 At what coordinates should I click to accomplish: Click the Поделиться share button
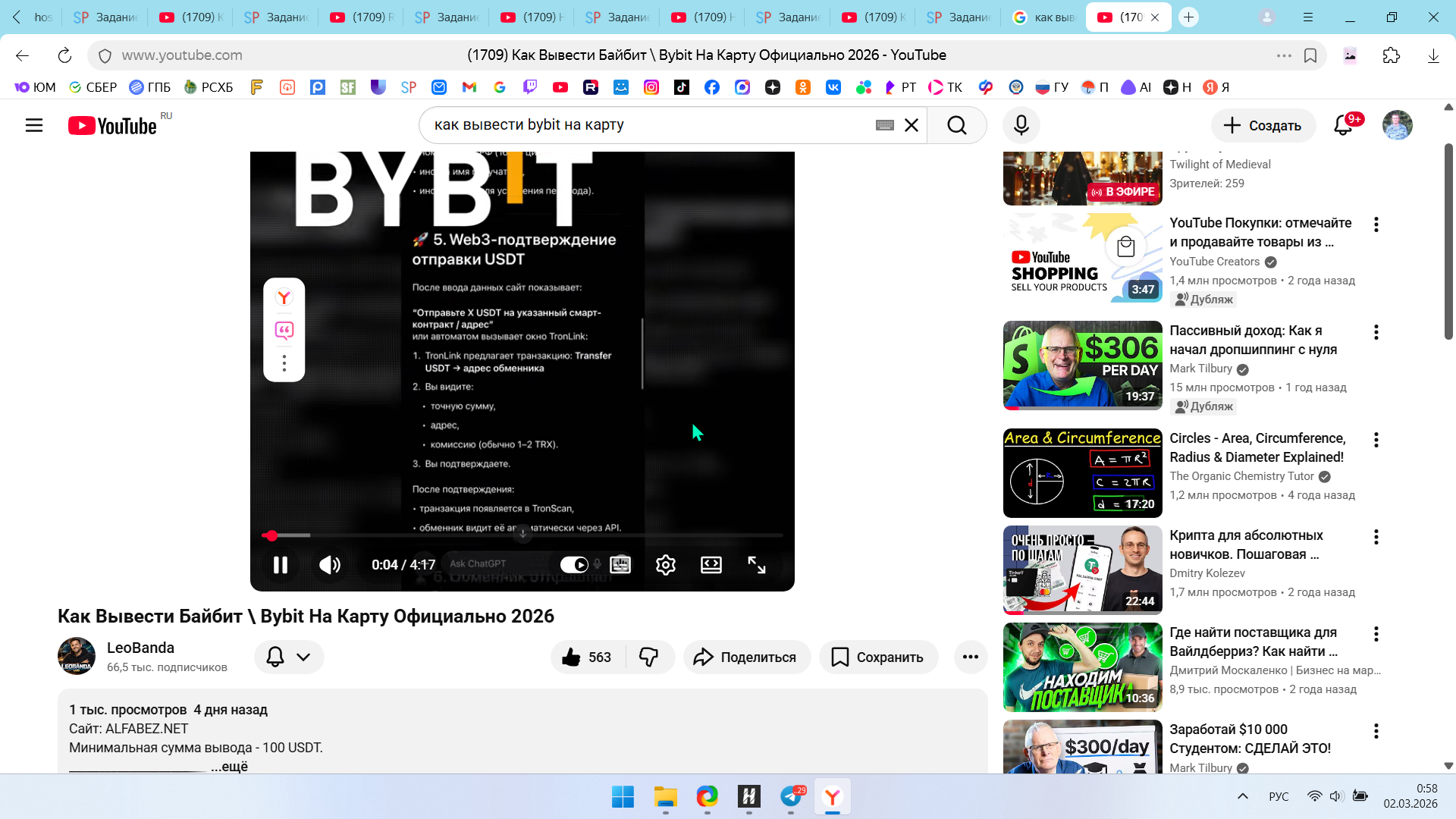[746, 657]
